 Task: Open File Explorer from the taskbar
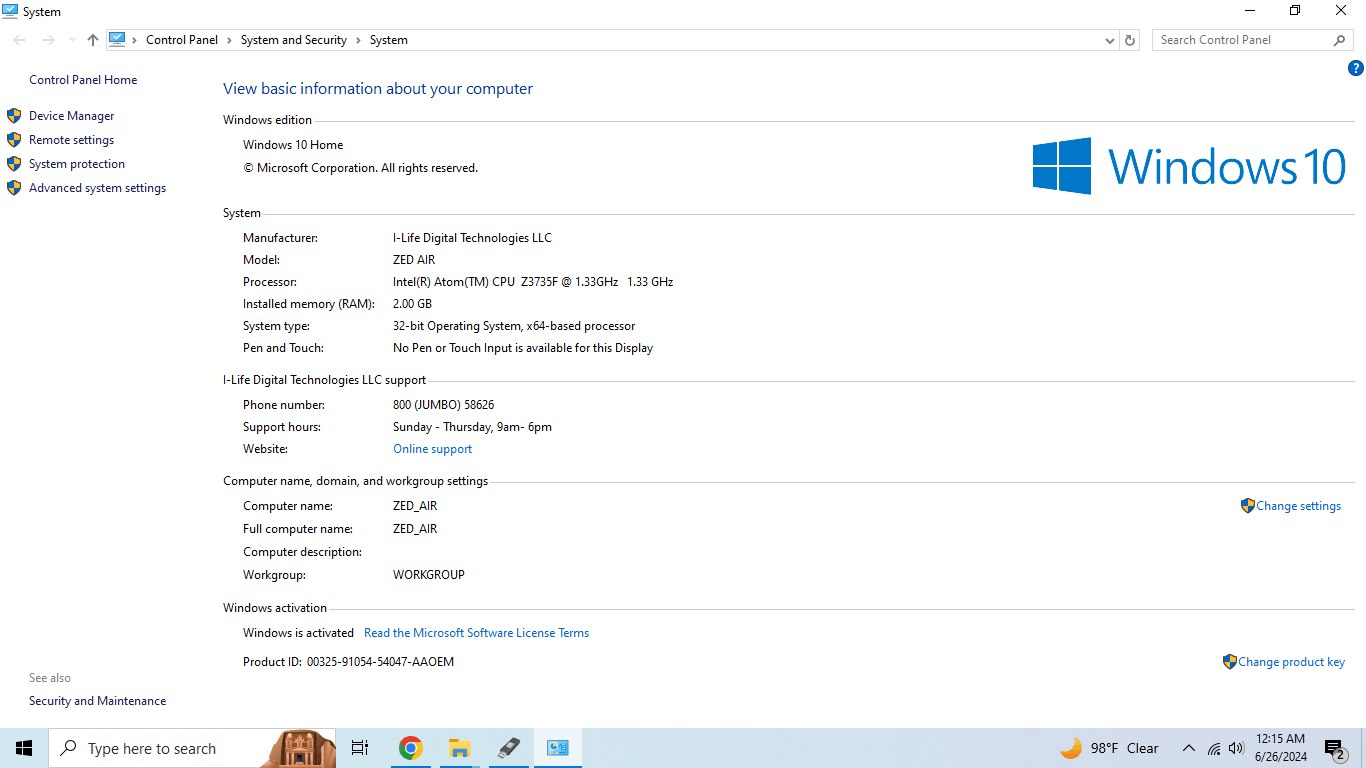459,748
